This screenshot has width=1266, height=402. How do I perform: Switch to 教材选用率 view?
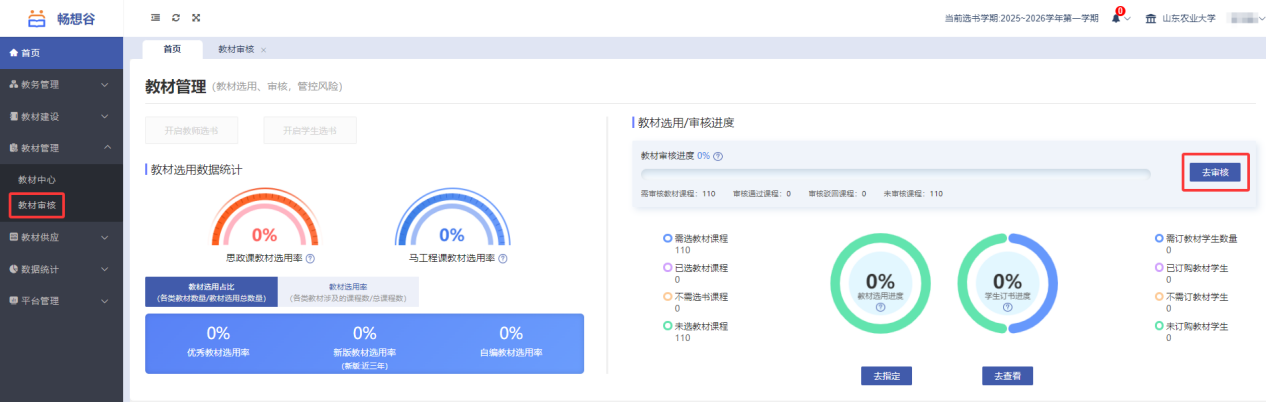pyautogui.click(x=346, y=292)
